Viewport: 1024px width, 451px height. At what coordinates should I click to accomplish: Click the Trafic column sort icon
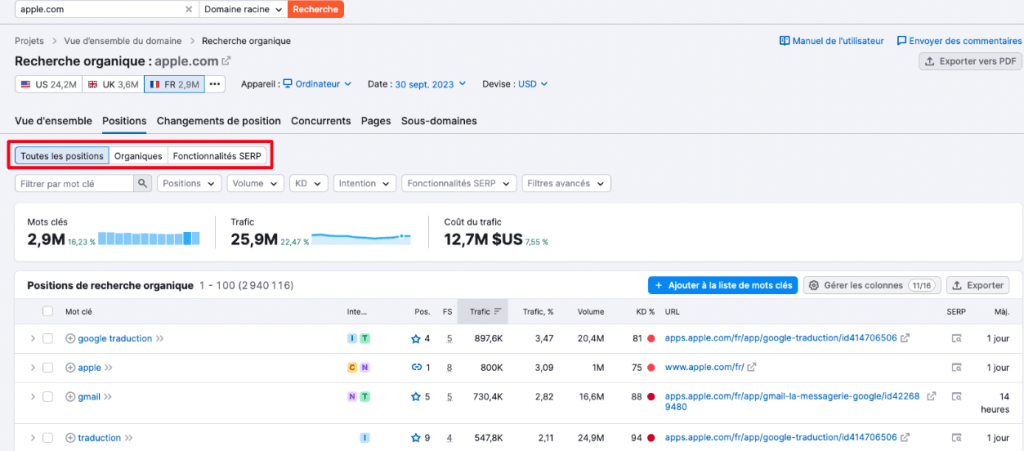pyautogui.click(x=497, y=312)
